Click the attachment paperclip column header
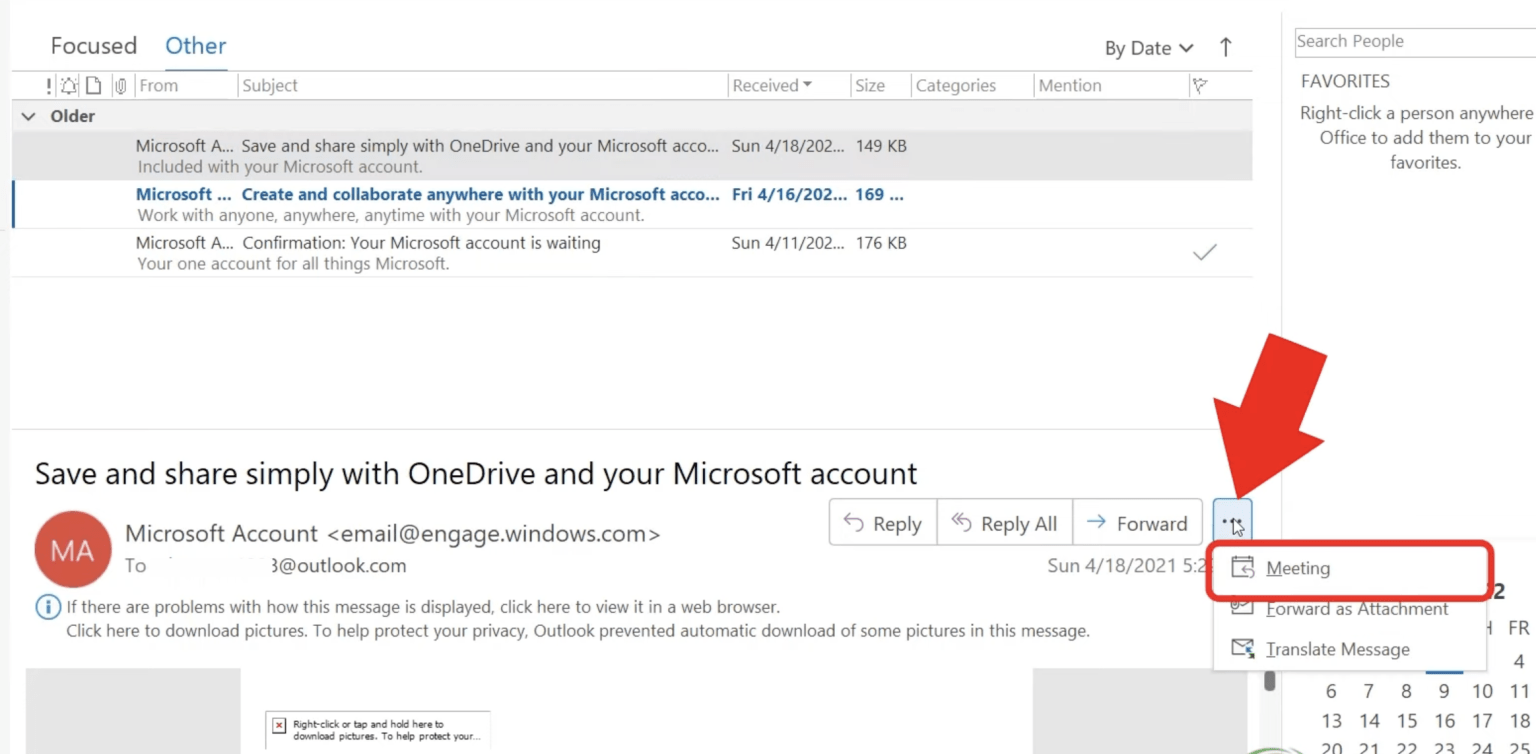The width and height of the screenshot is (1536, 754). coord(120,85)
